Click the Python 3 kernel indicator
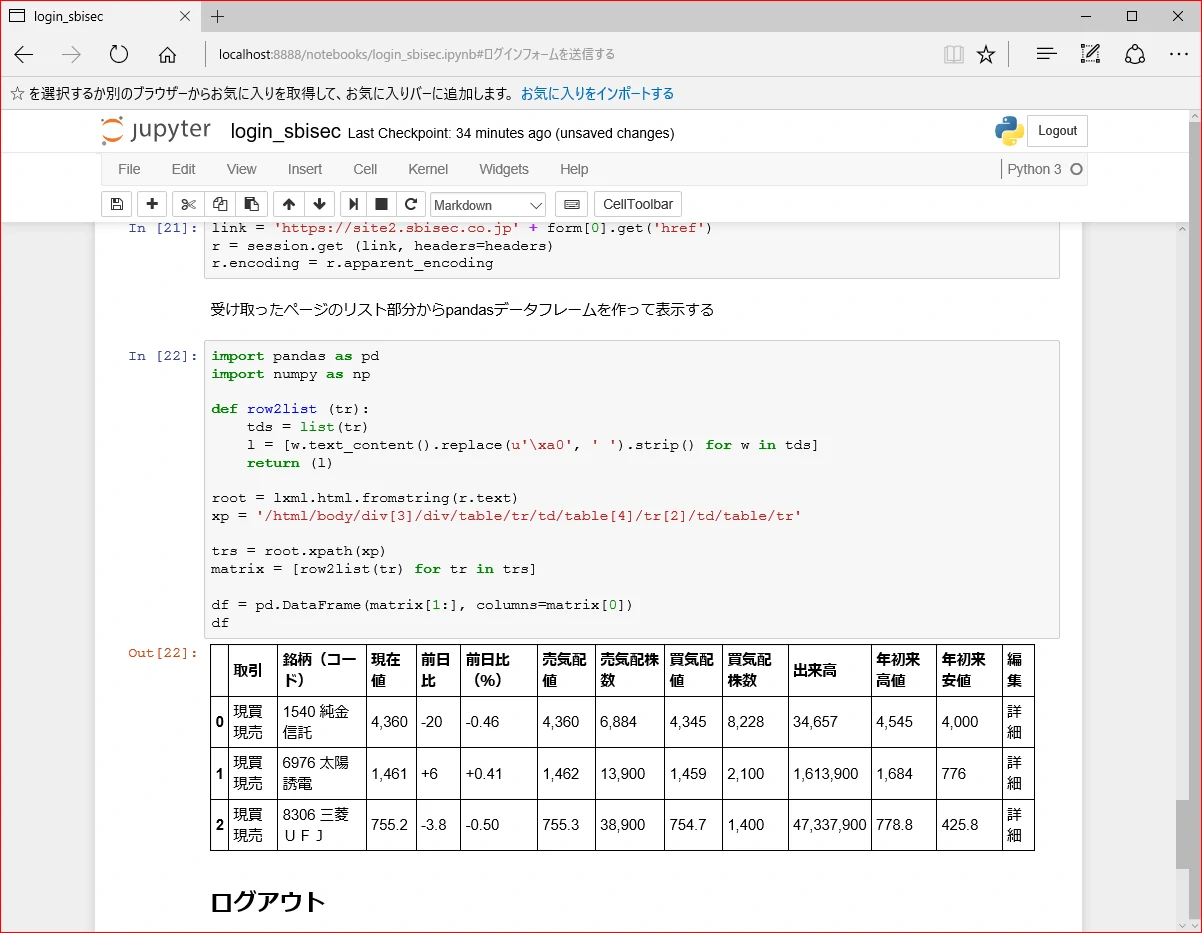The image size is (1202, 933). 1044,169
